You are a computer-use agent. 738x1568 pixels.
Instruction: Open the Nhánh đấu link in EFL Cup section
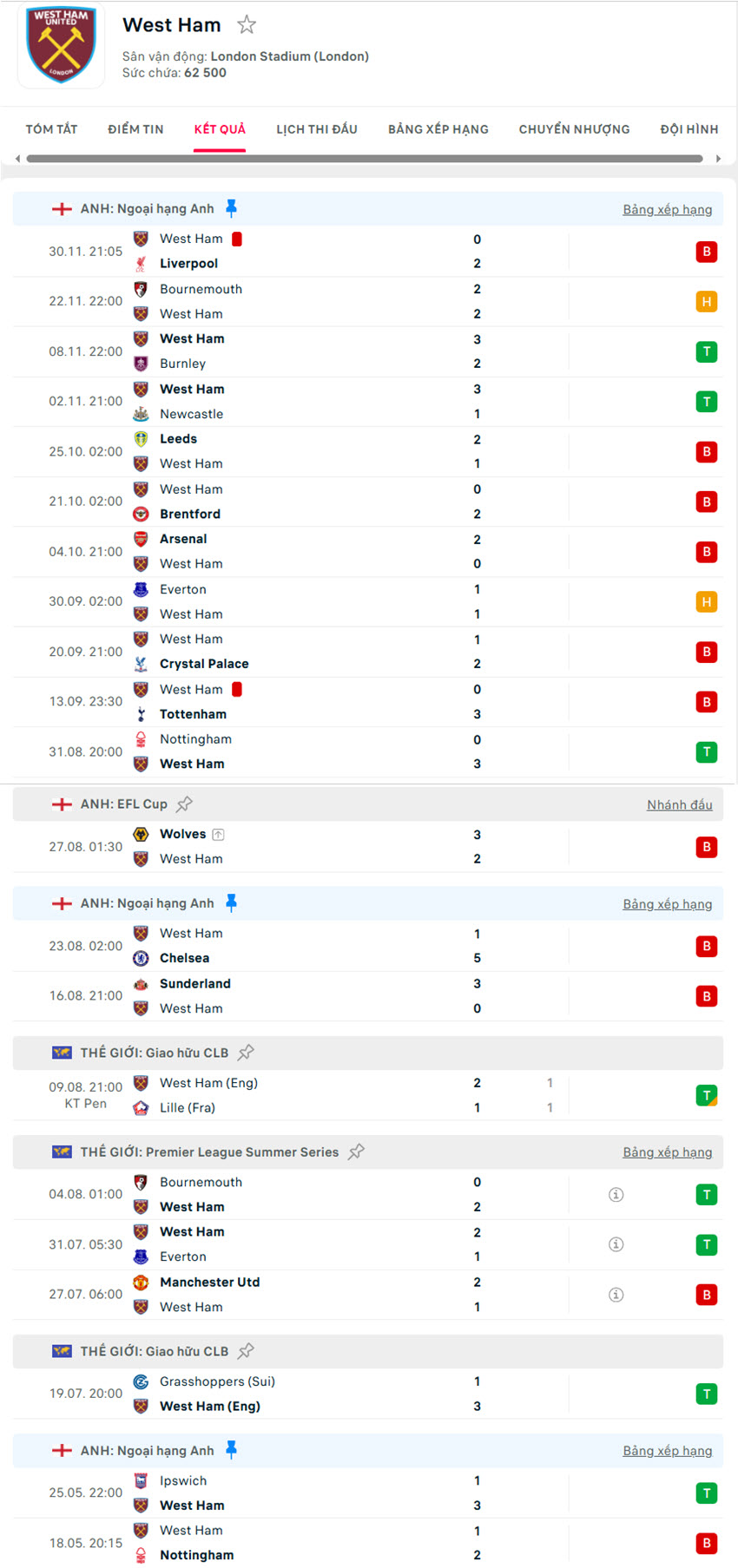680,804
